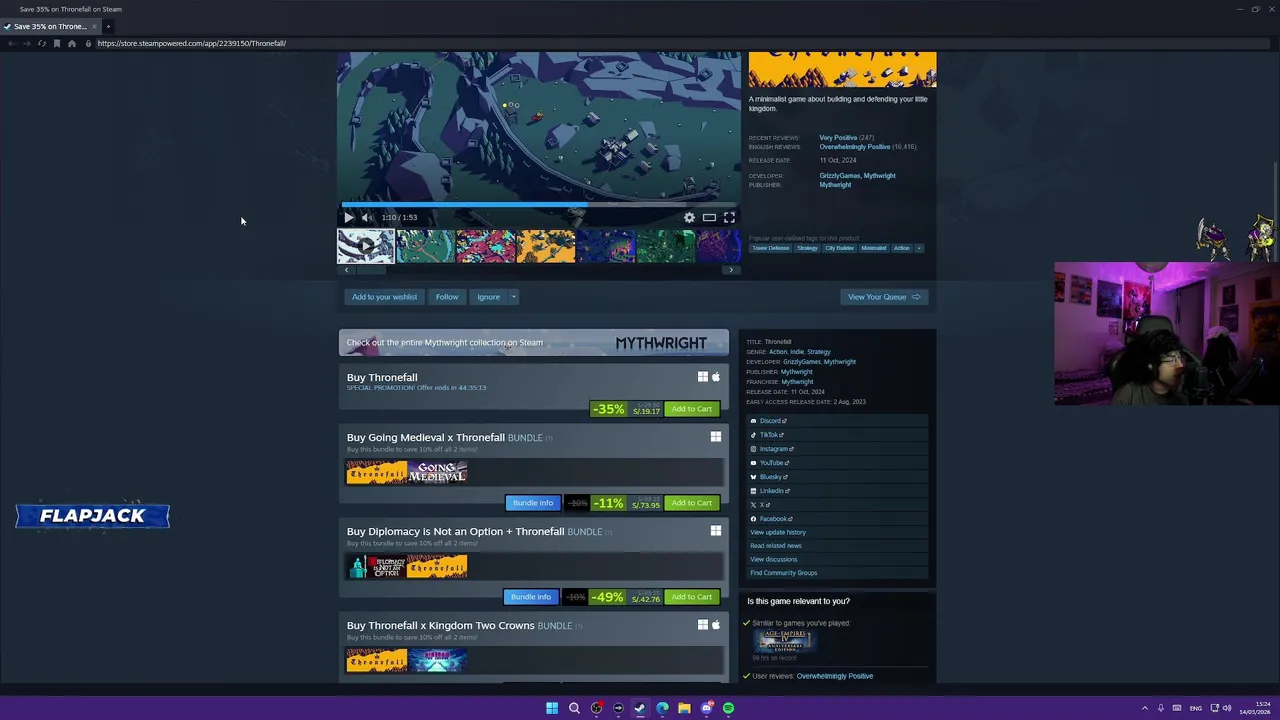The image size is (1280, 720).
Task: Click the home icon in toolbar
Action: 72,43
